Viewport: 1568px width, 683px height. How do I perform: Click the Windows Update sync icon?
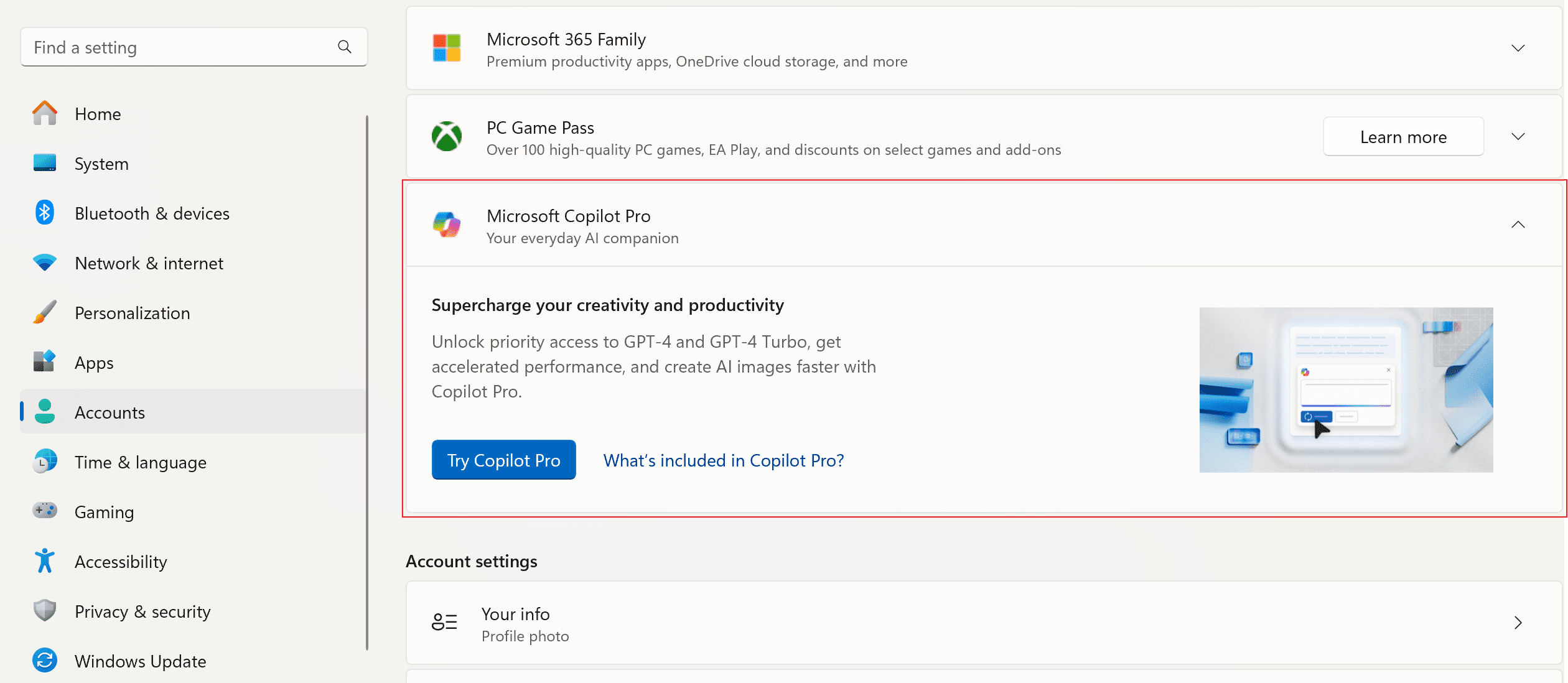click(45, 661)
